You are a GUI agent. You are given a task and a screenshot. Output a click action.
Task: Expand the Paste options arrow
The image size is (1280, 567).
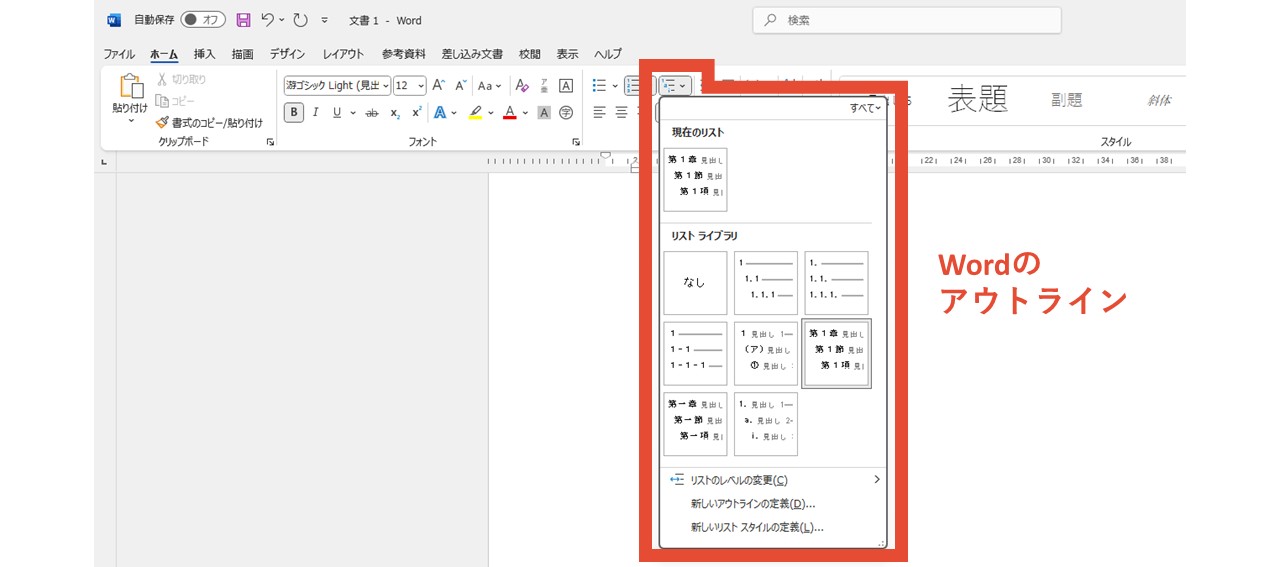coord(131,121)
